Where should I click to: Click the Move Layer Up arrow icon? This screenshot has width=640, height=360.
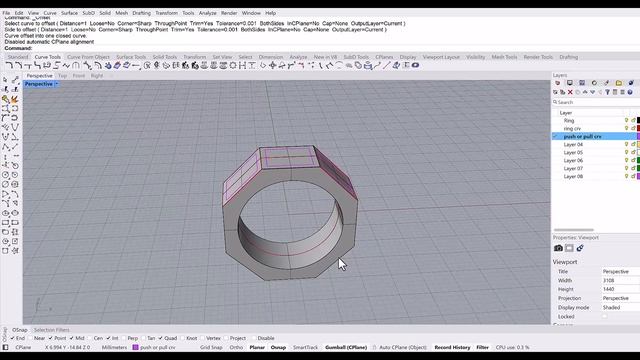click(585, 92)
